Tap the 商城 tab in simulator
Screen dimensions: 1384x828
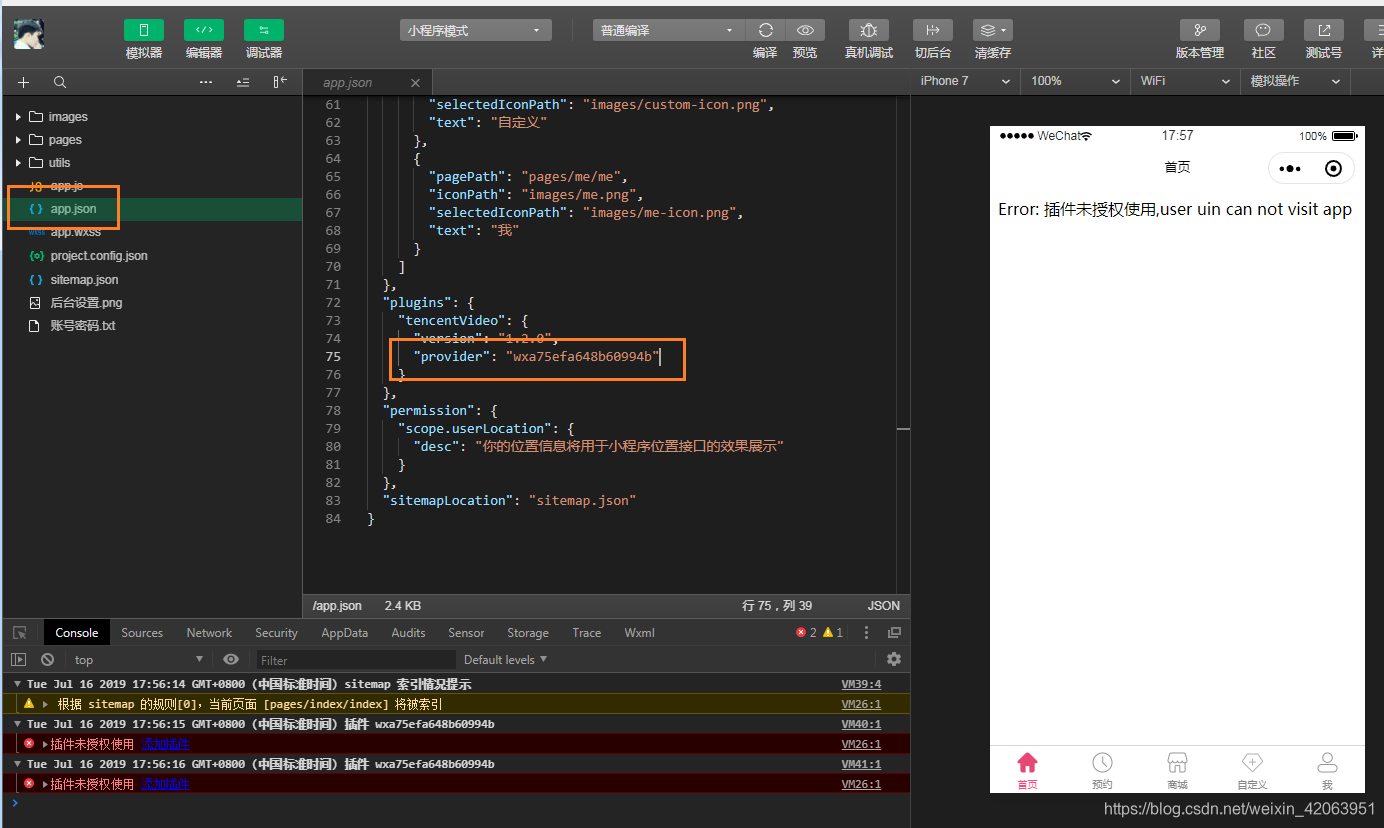[1177, 771]
